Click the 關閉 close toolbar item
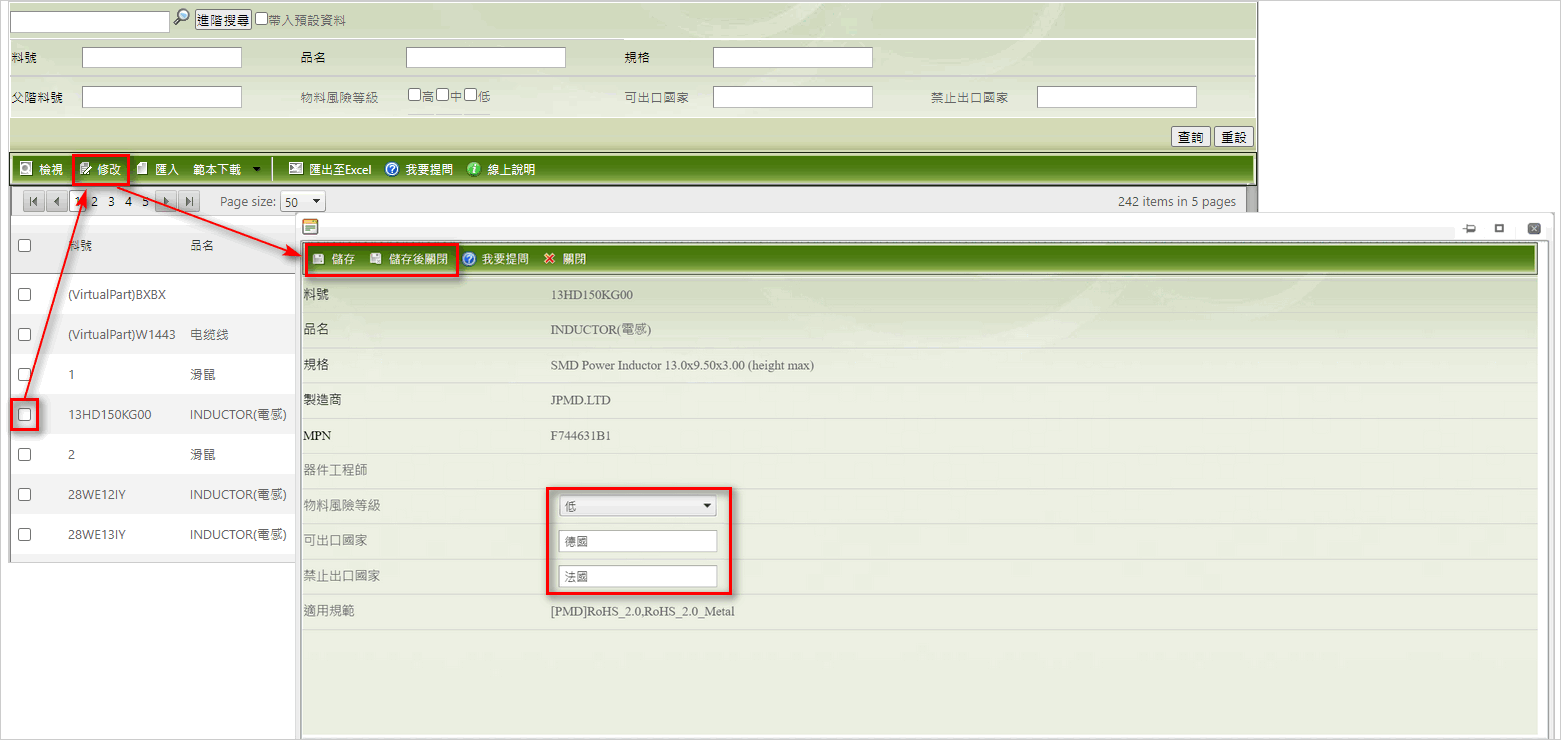1561x740 pixels. tap(565, 259)
